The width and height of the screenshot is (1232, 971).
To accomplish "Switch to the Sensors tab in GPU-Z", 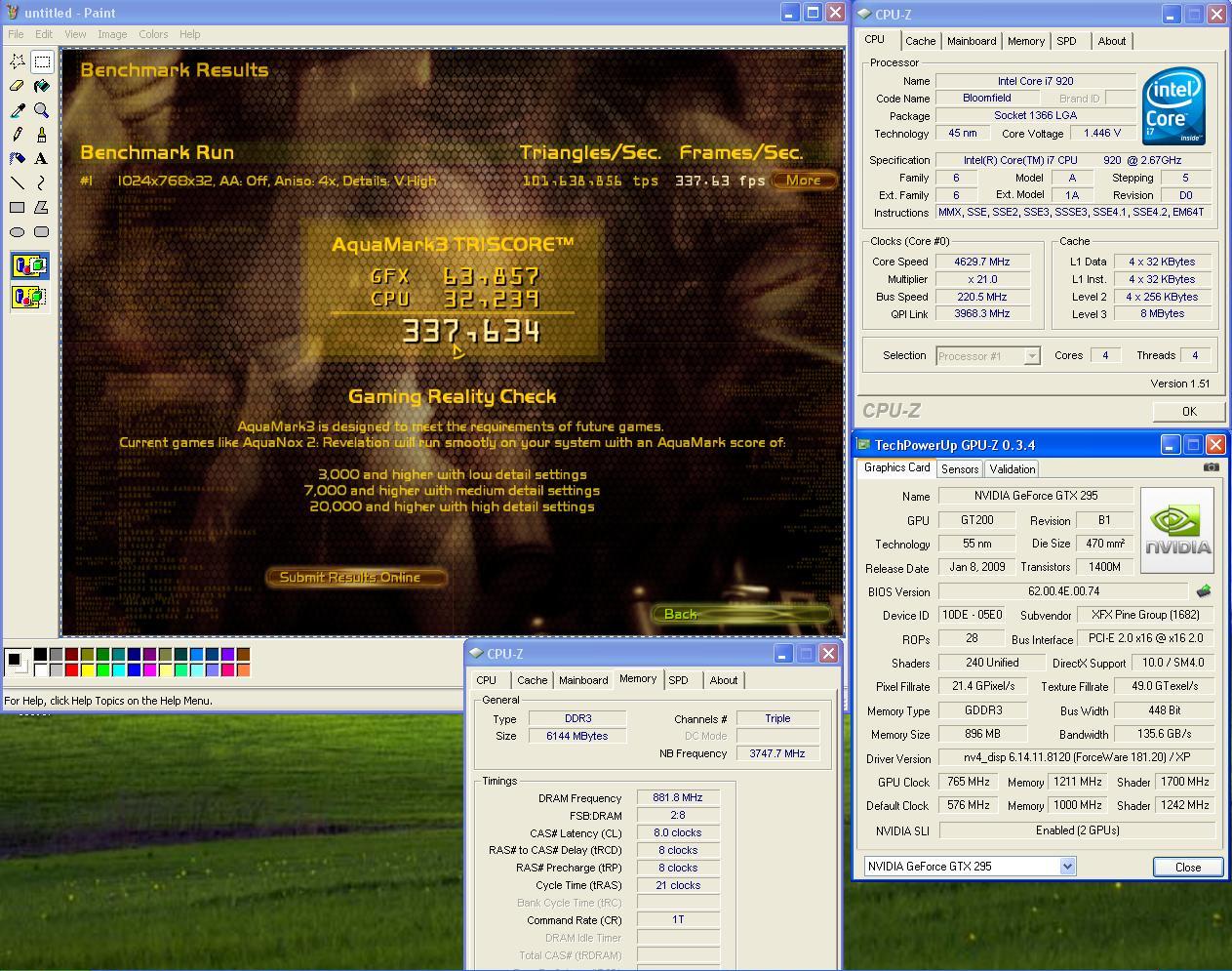I will pyautogui.click(x=959, y=468).
